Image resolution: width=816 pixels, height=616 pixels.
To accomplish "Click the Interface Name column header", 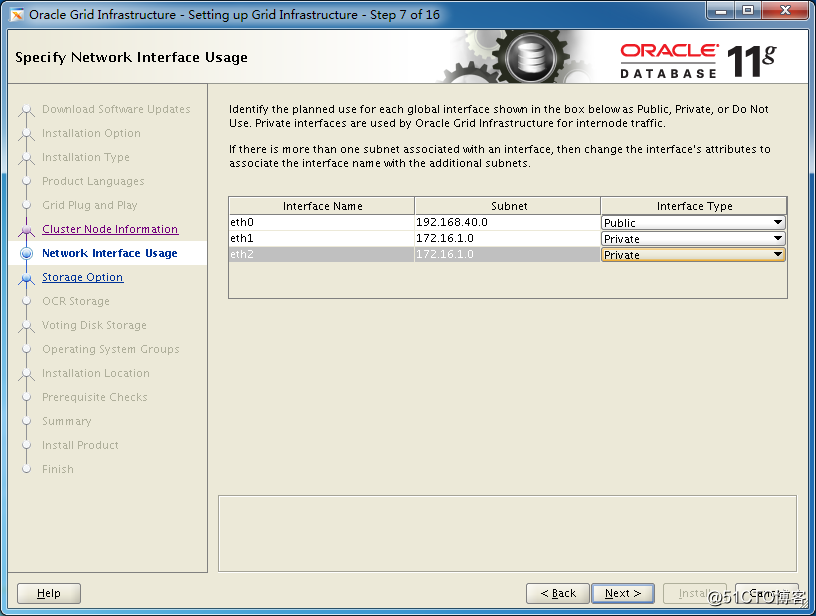I will coord(322,206).
